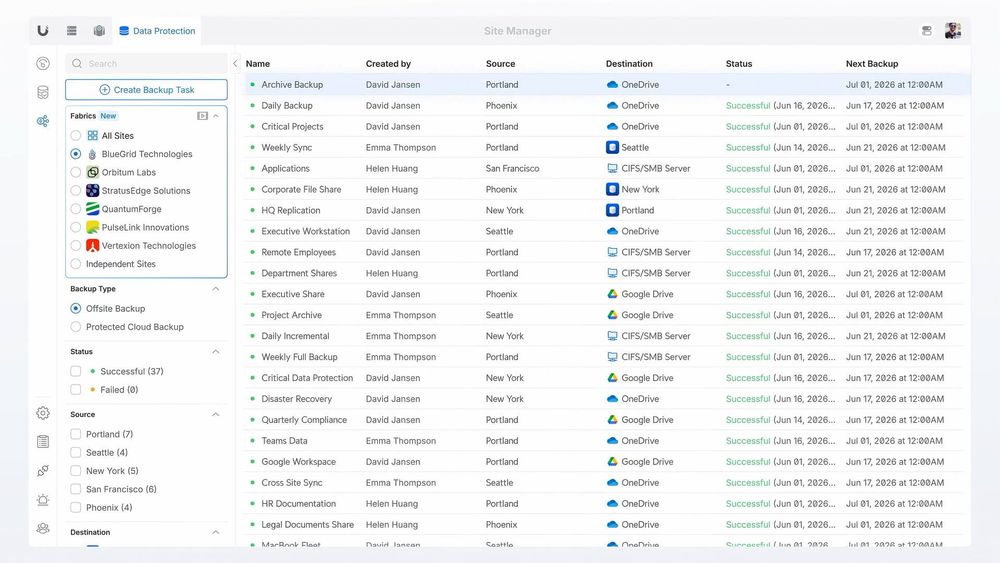Open the integrations plug icon in sidebar
Screen dimensions: 1000x563
43,471
